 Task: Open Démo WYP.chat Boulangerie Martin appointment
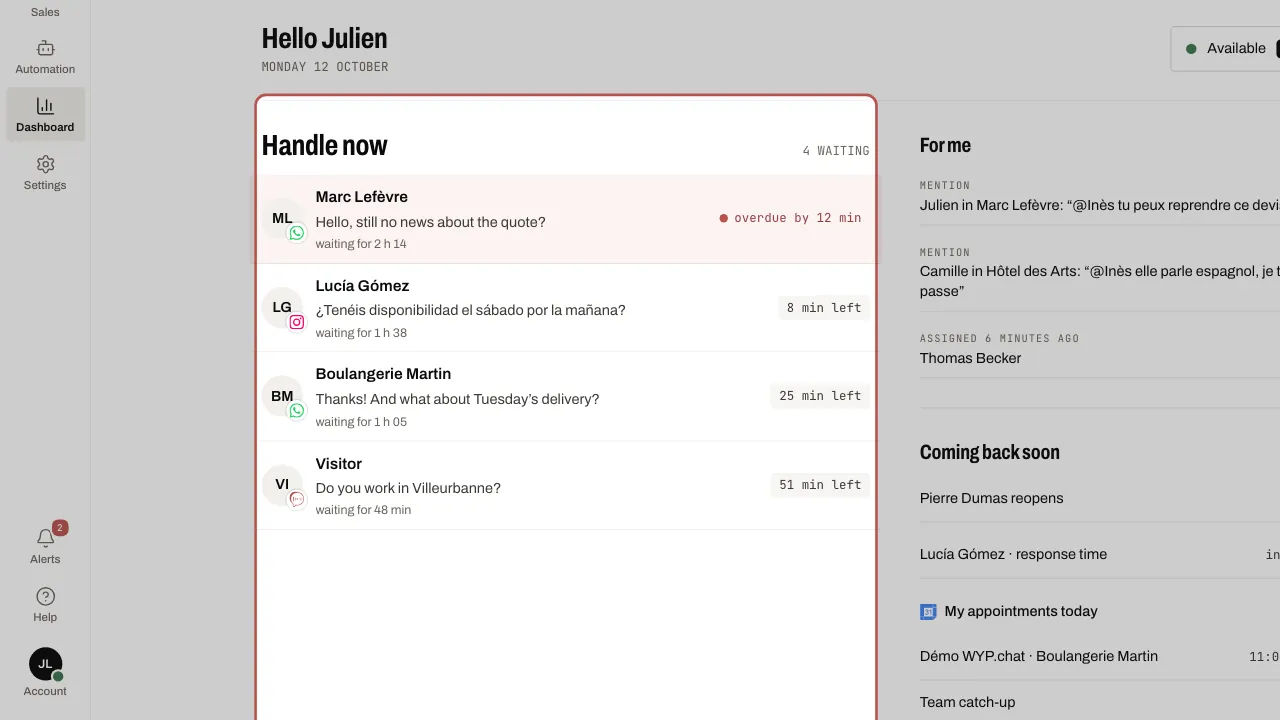(1100, 657)
